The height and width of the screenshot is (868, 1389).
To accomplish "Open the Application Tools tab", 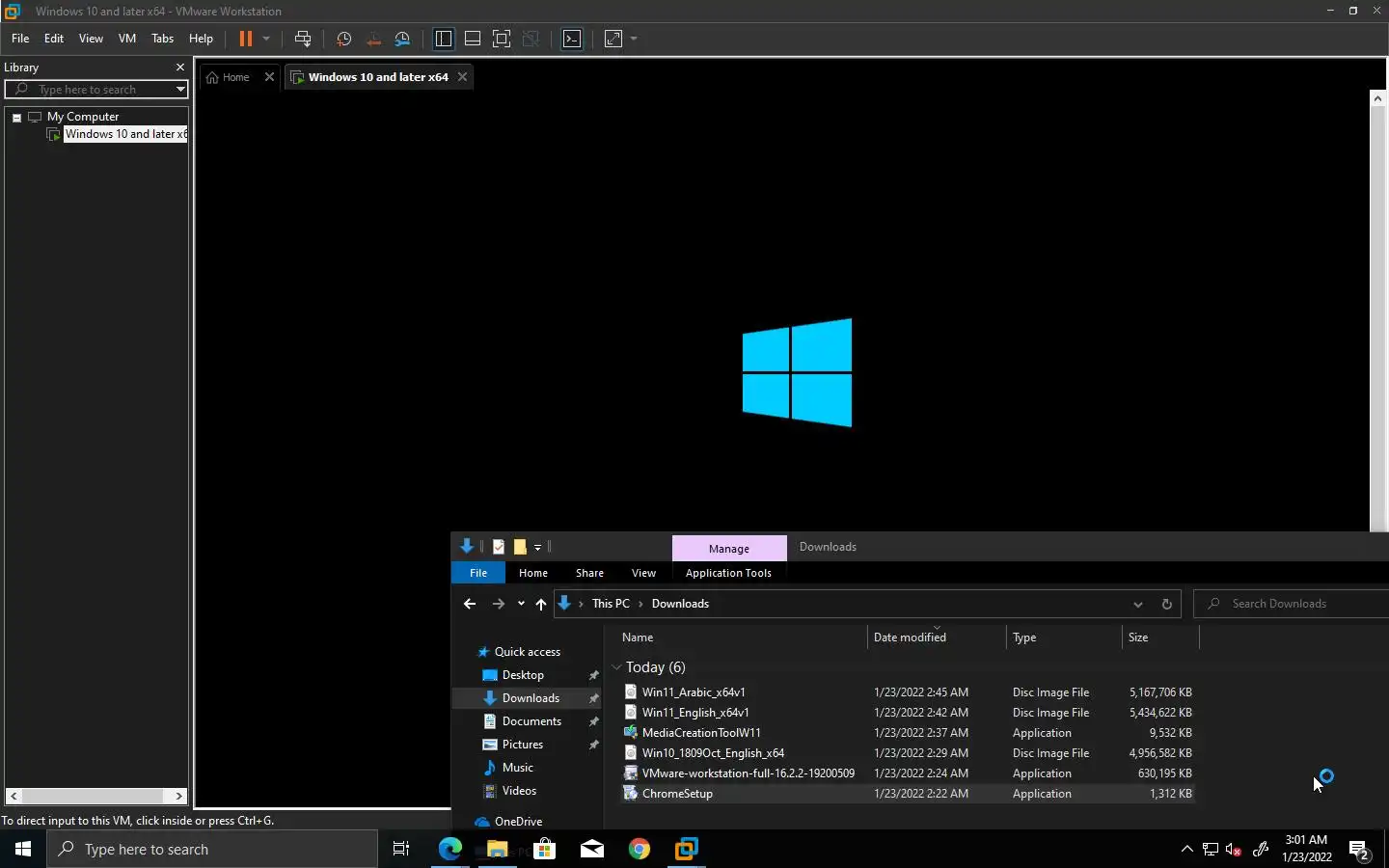I will (728, 573).
